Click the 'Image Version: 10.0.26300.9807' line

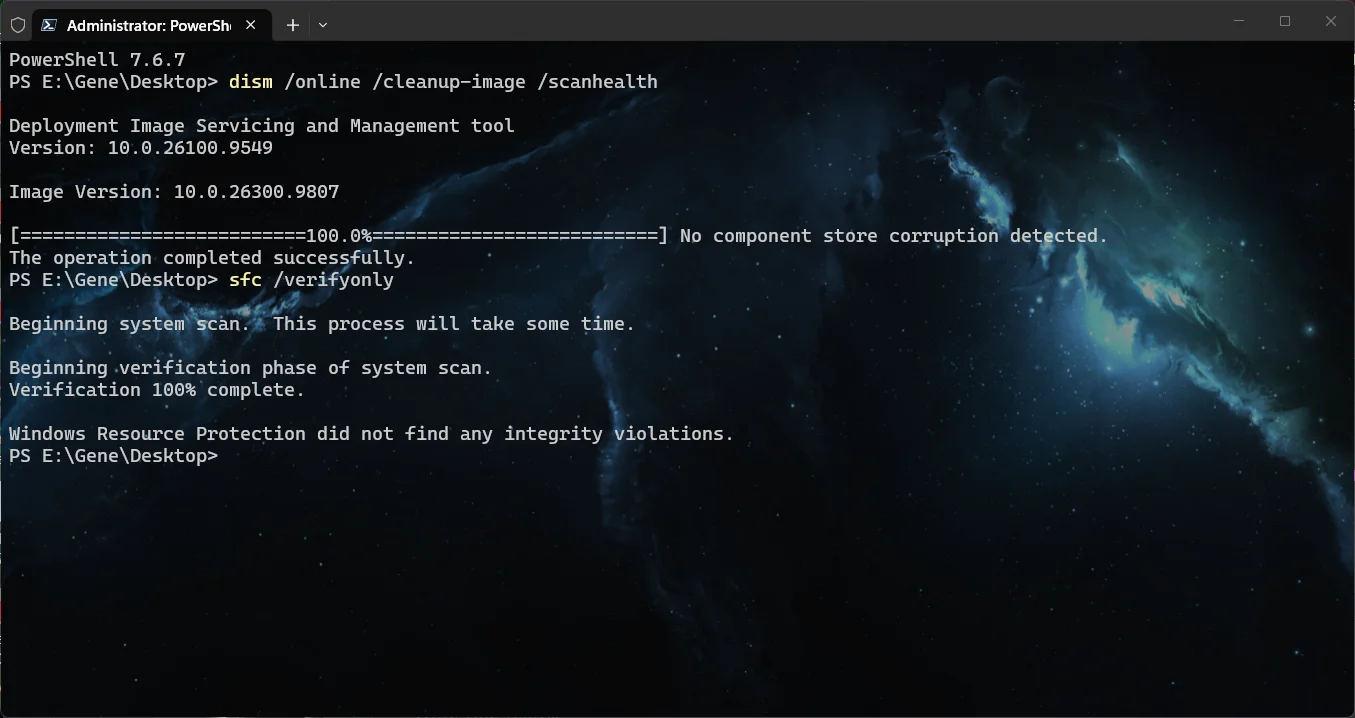pos(174,192)
